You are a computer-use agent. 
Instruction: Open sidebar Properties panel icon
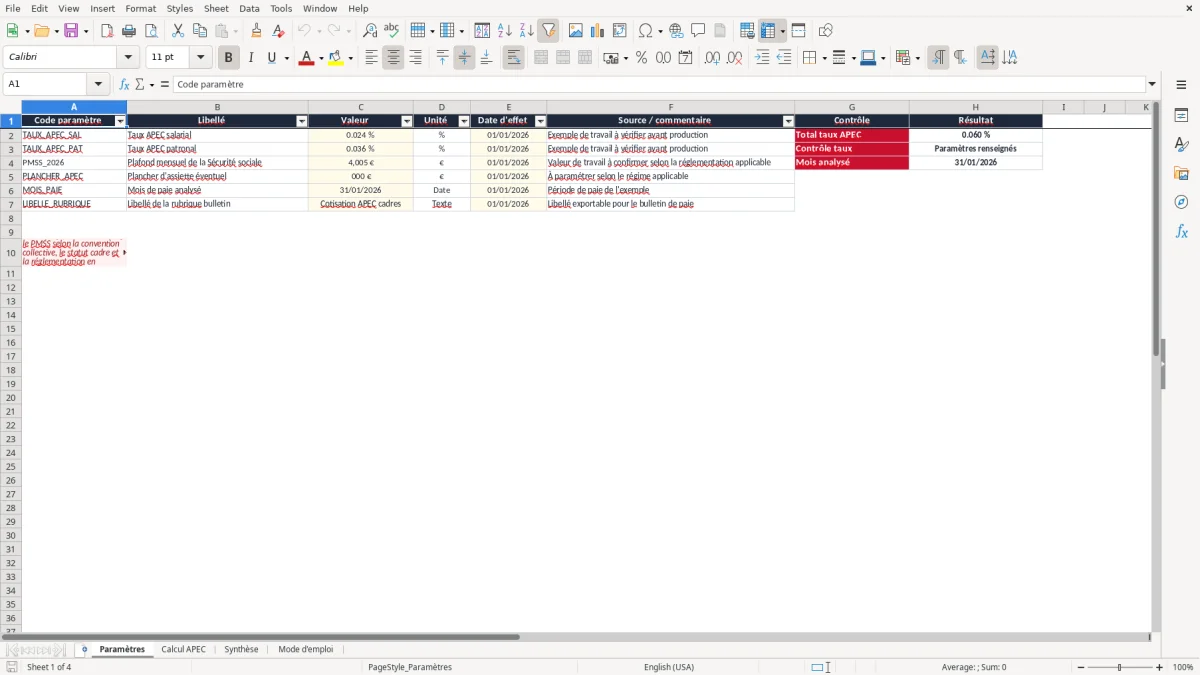tap(1181, 116)
